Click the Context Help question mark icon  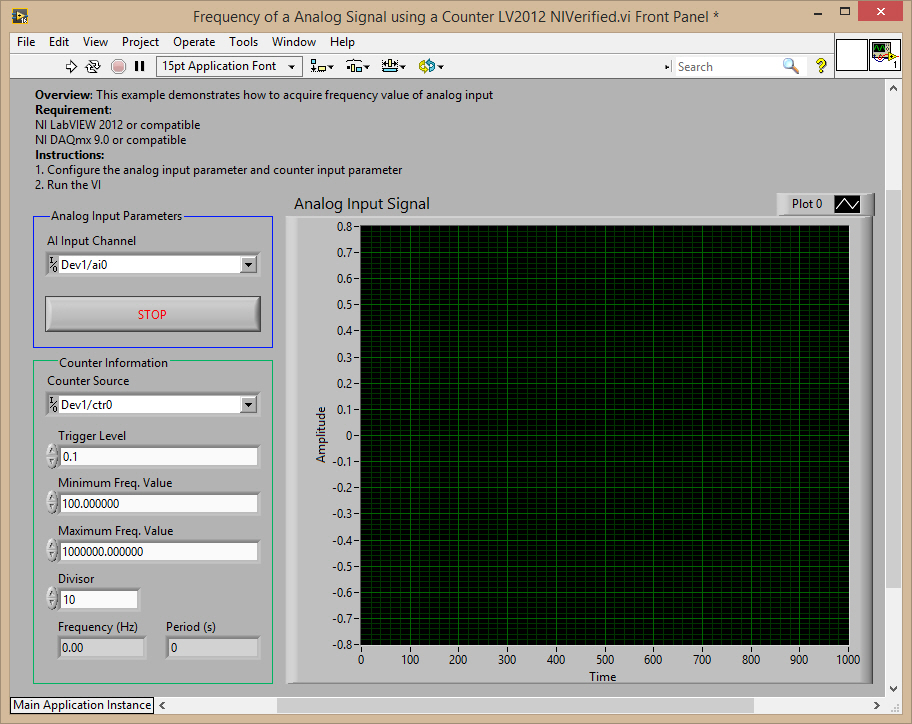tap(819, 66)
